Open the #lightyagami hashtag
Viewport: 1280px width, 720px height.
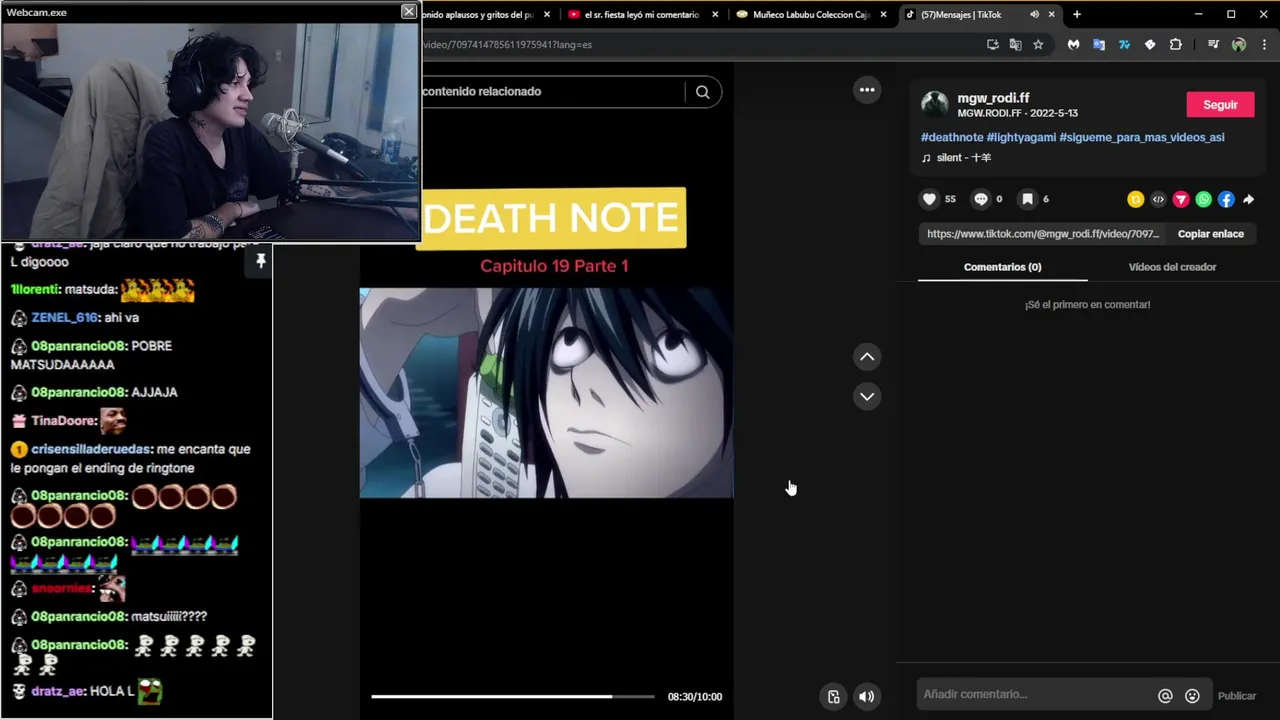point(1021,137)
